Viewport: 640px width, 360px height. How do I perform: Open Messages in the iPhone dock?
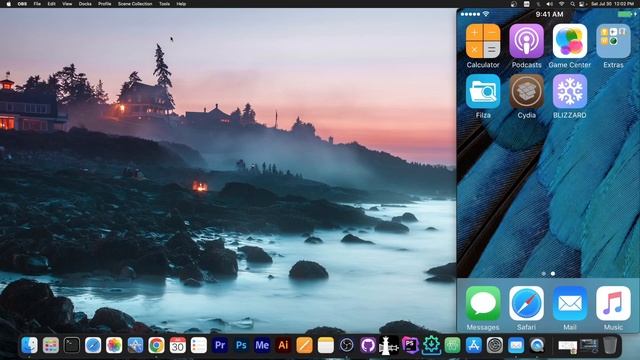[483, 303]
